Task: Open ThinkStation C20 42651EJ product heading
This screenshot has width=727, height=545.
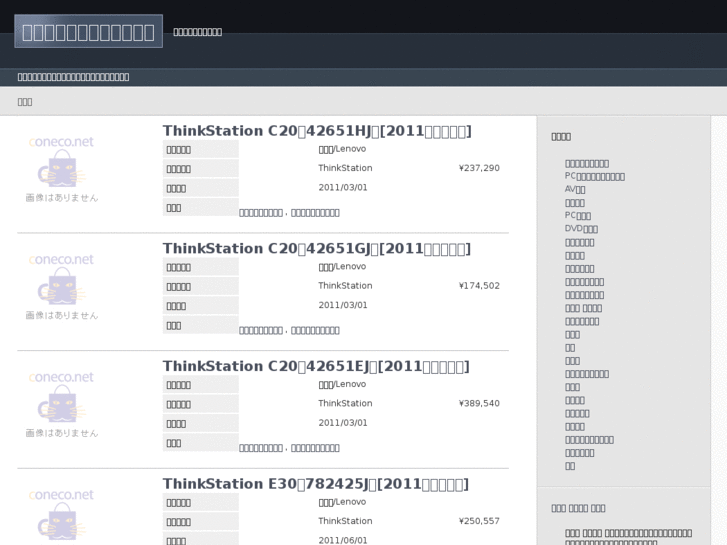Action: tap(316, 366)
